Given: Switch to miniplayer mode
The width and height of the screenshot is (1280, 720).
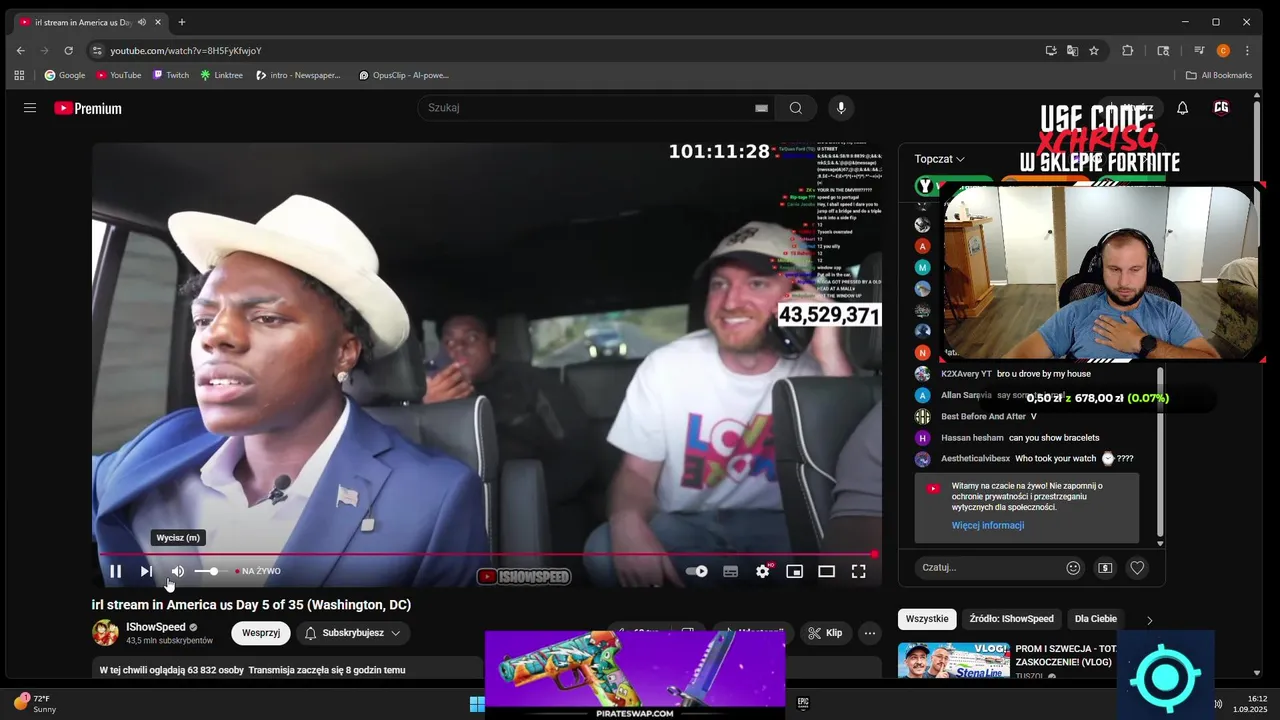Looking at the screenshot, I should pyautogui.click(x=794, y=571).
